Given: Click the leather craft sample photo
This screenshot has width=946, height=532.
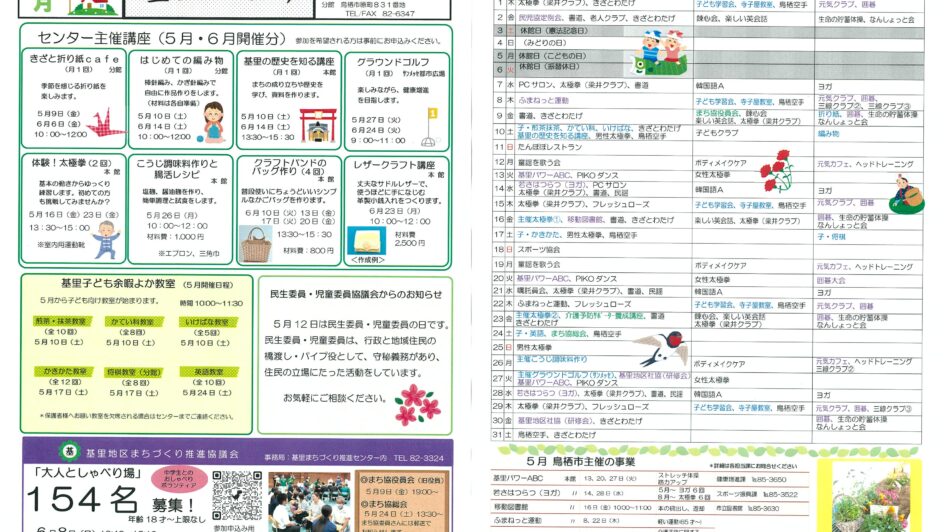Looking at the screenshot, I should pyautogui.click(x=367, y=241).
